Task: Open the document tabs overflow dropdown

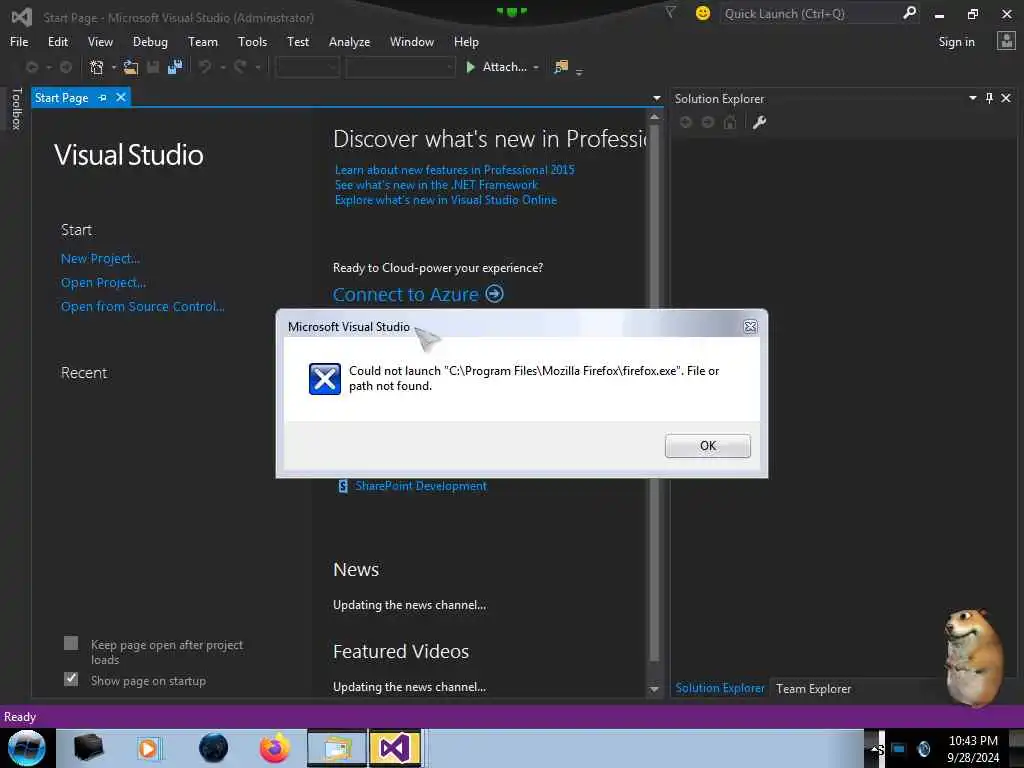Action: [x=656, y=99]
